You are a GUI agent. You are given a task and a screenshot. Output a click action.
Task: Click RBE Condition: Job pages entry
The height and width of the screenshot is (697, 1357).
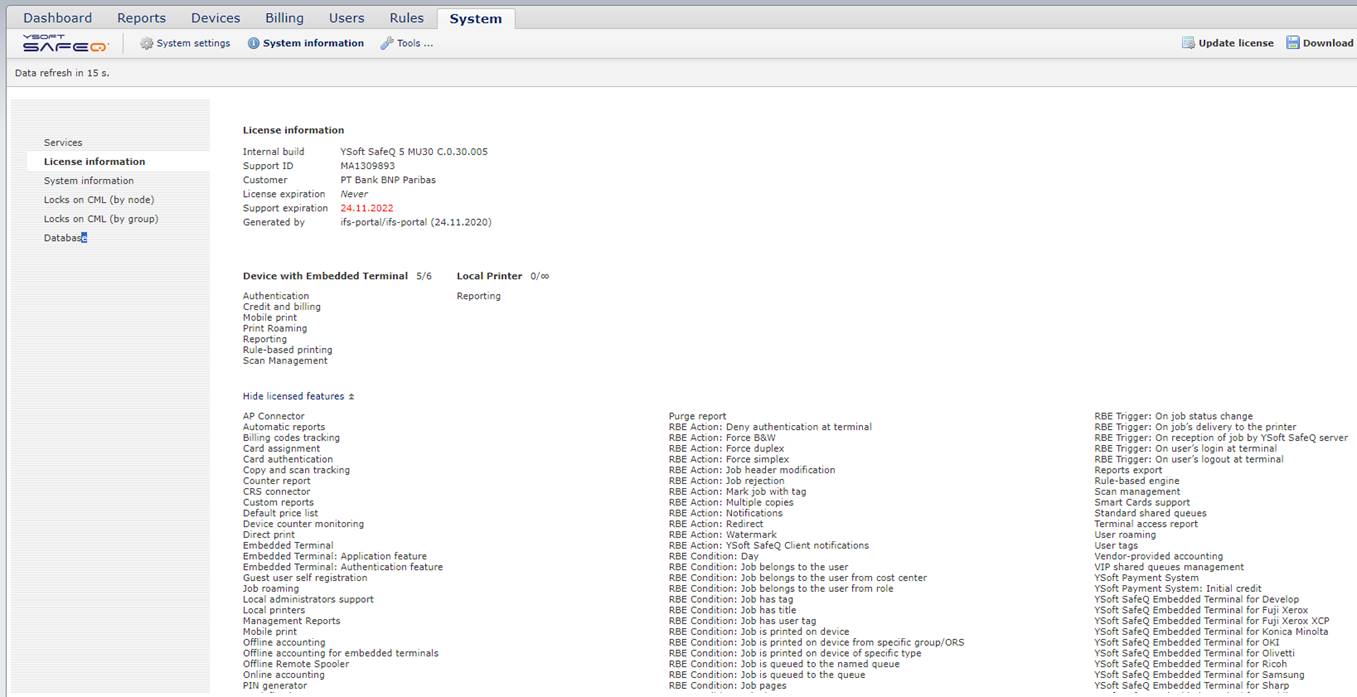tap(727, 686)
